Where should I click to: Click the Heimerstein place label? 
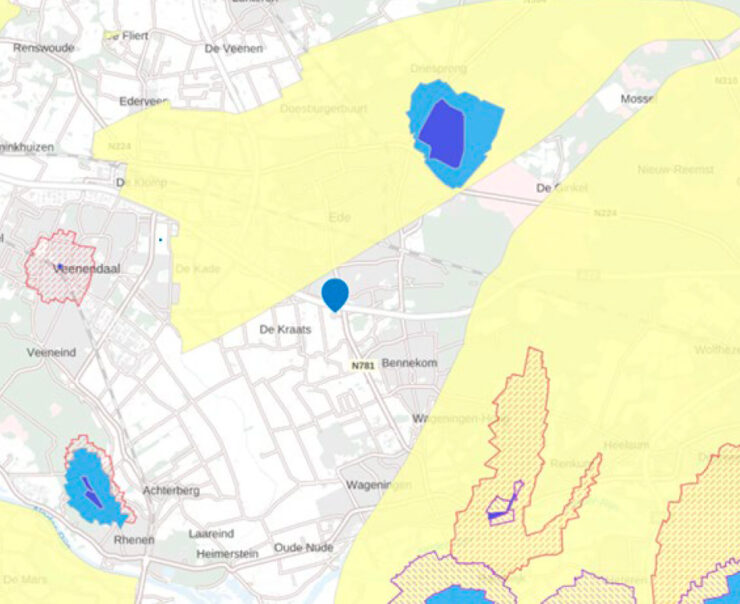click(x=227, y=554)
